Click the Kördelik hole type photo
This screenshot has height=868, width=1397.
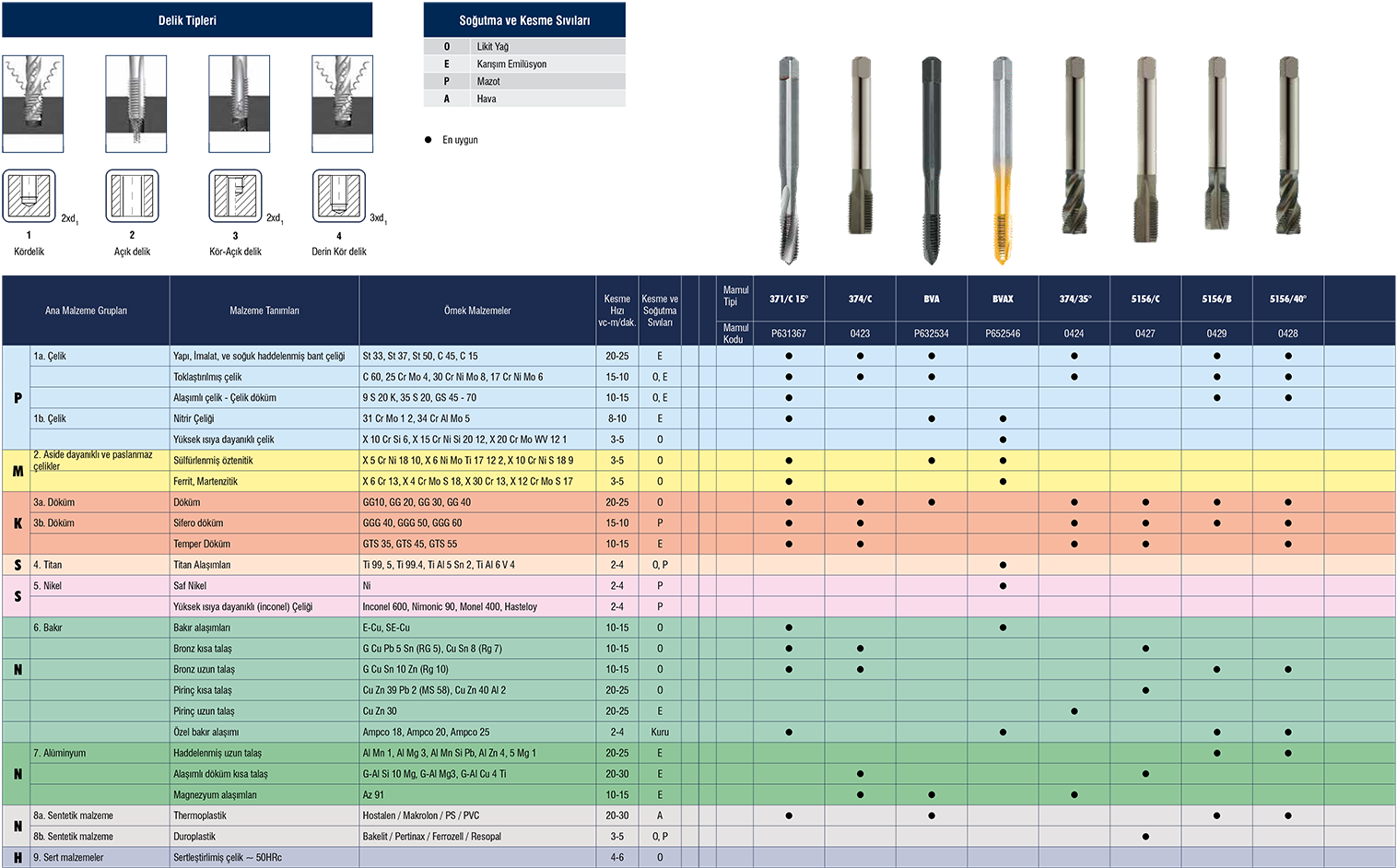point(33,103)
